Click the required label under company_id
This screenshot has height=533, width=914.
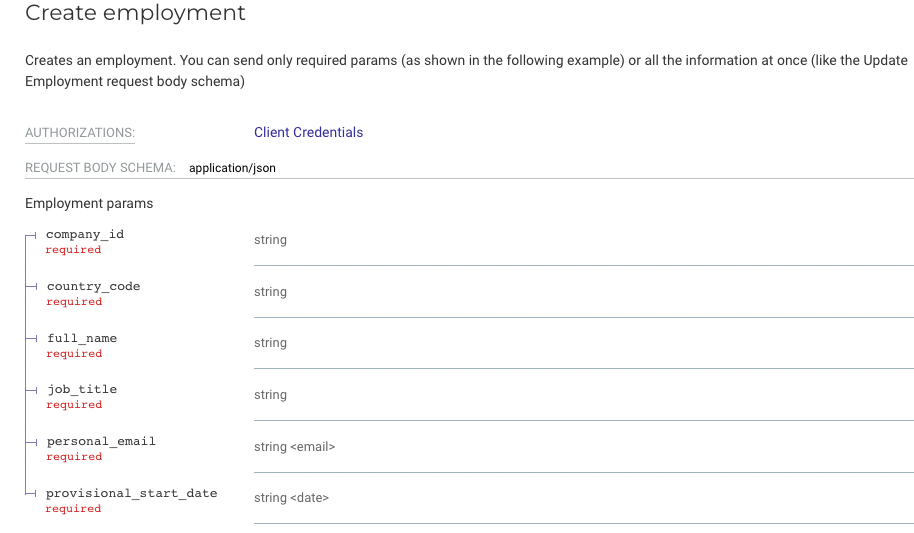point(73,250)
